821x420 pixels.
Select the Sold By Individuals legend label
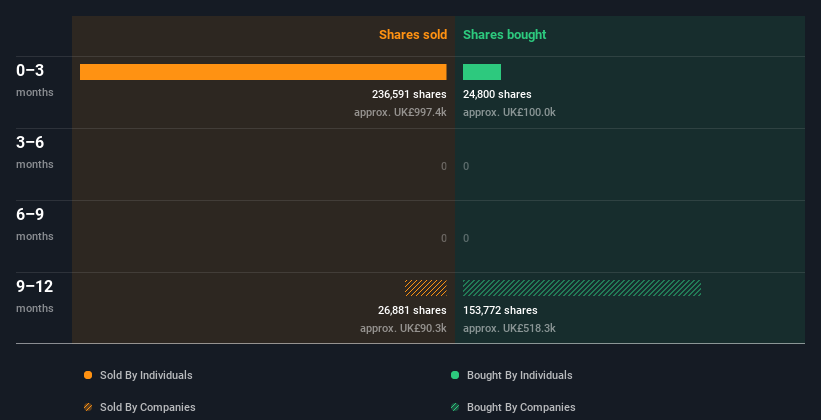tap(146, 375)
